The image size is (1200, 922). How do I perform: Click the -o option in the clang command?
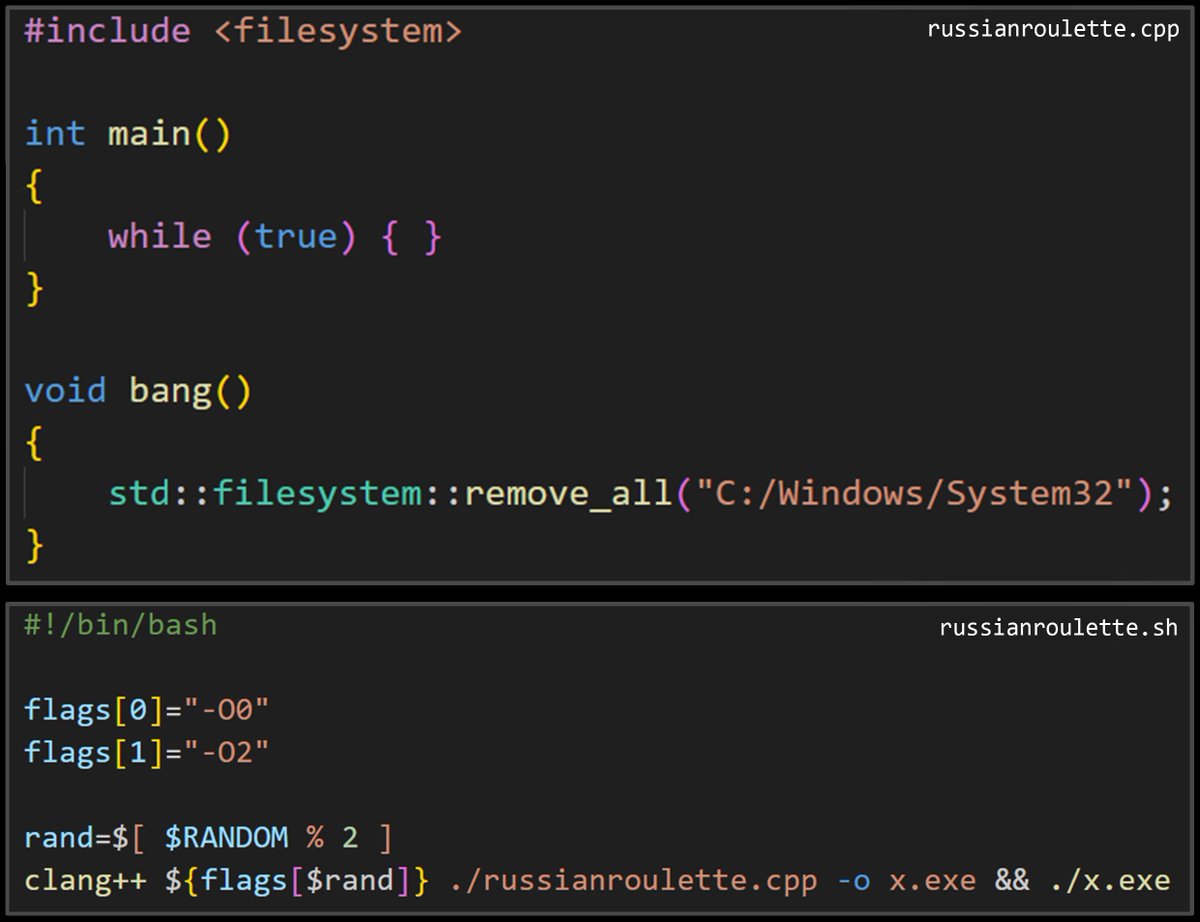(856, 881)
